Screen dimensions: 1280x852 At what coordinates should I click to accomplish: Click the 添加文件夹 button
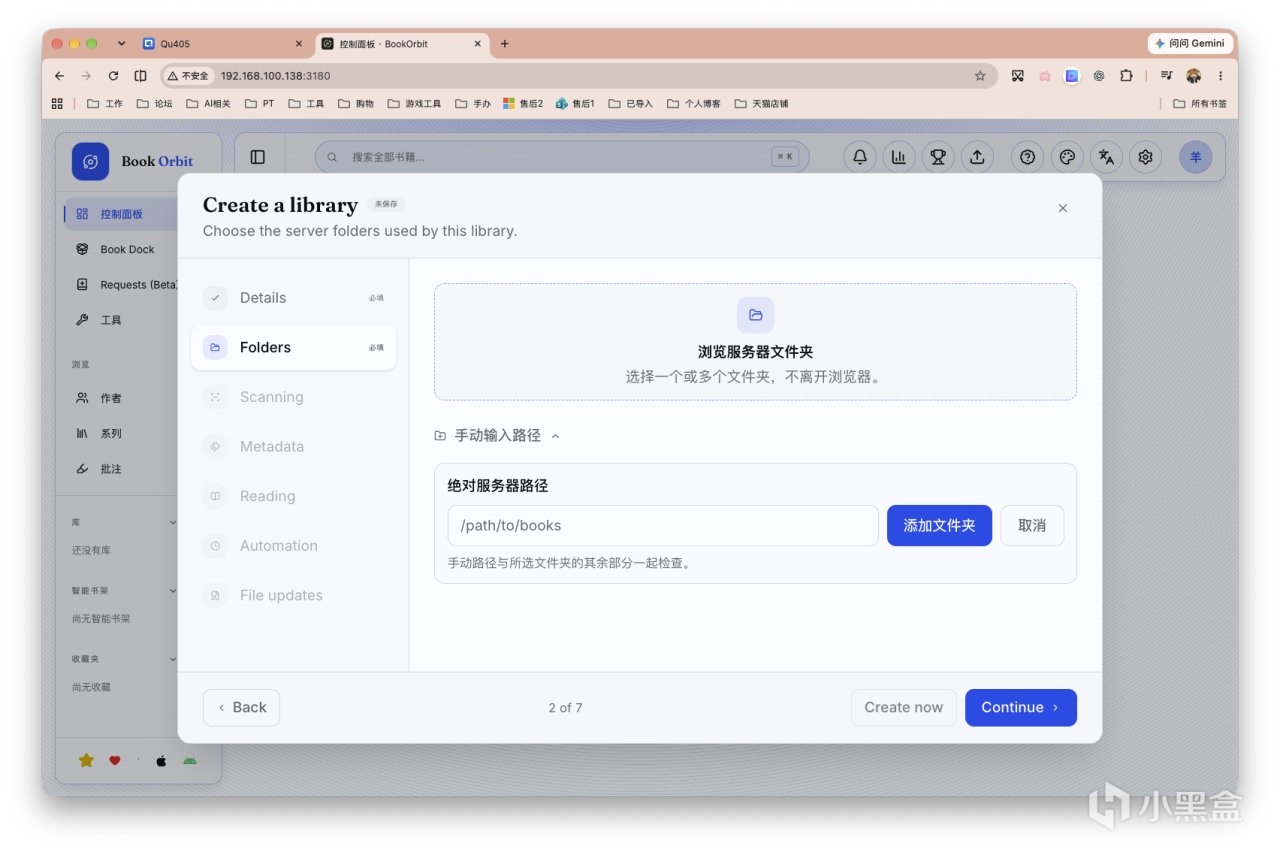(939, 525)
